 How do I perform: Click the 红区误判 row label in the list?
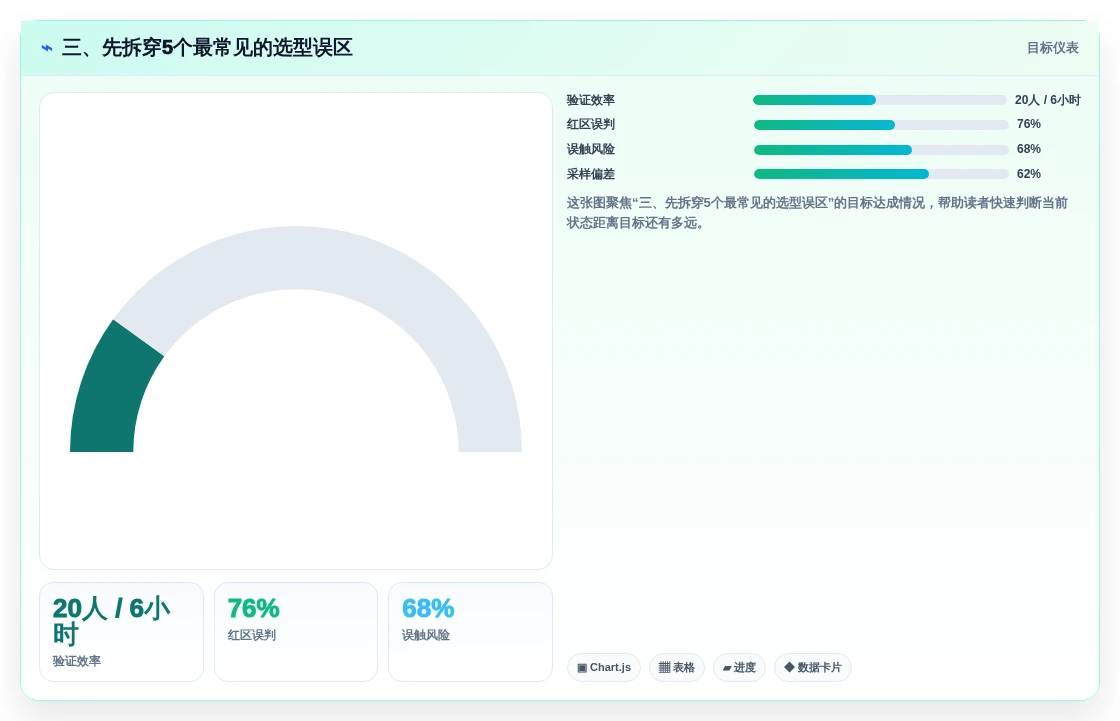(x=591, y=124)
